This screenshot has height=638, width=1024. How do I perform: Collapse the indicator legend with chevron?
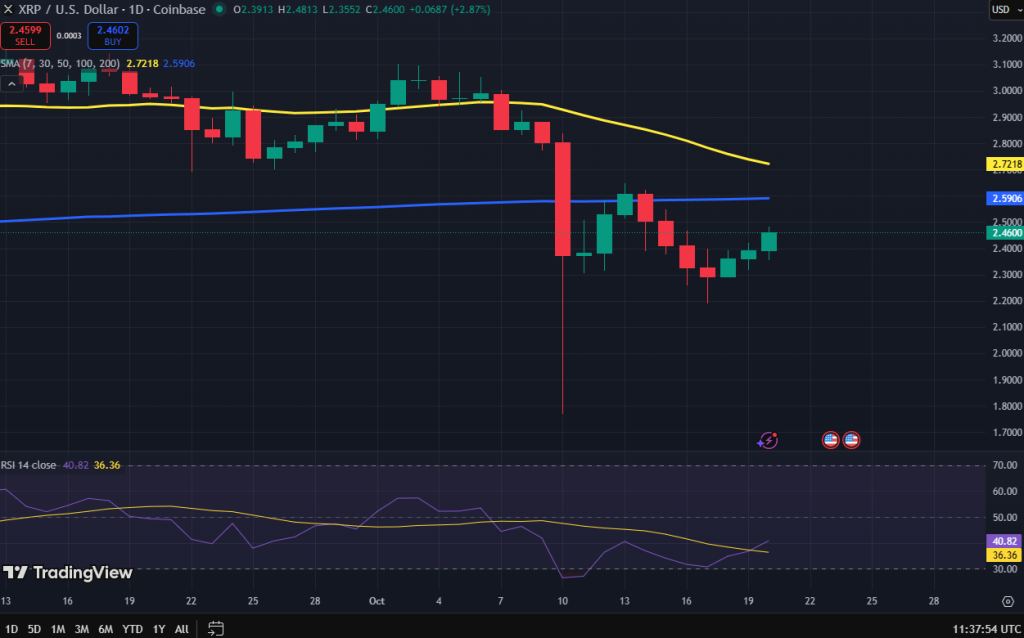click(x=12, y=84)
